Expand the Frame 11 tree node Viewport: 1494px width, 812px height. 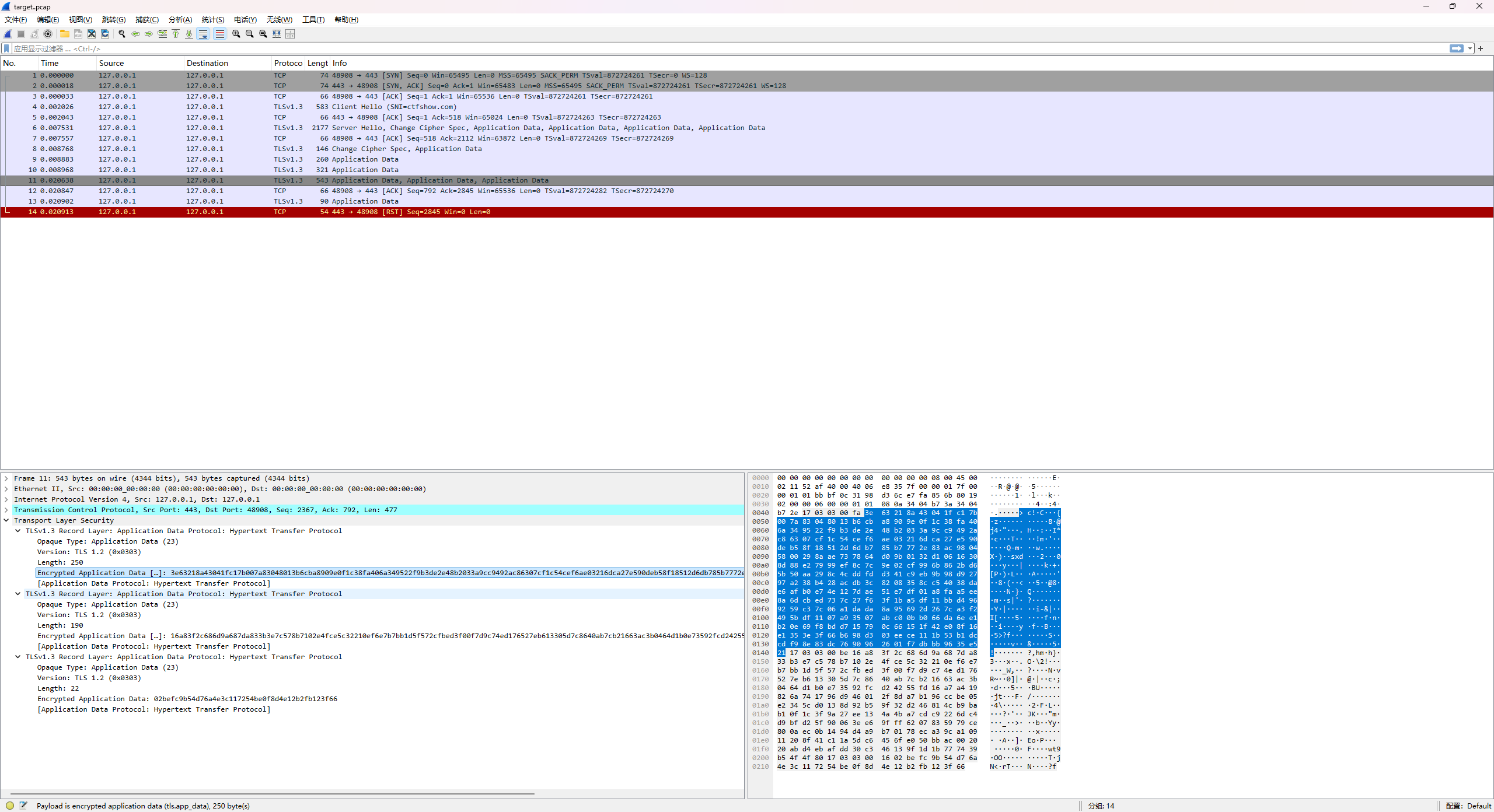6,478
